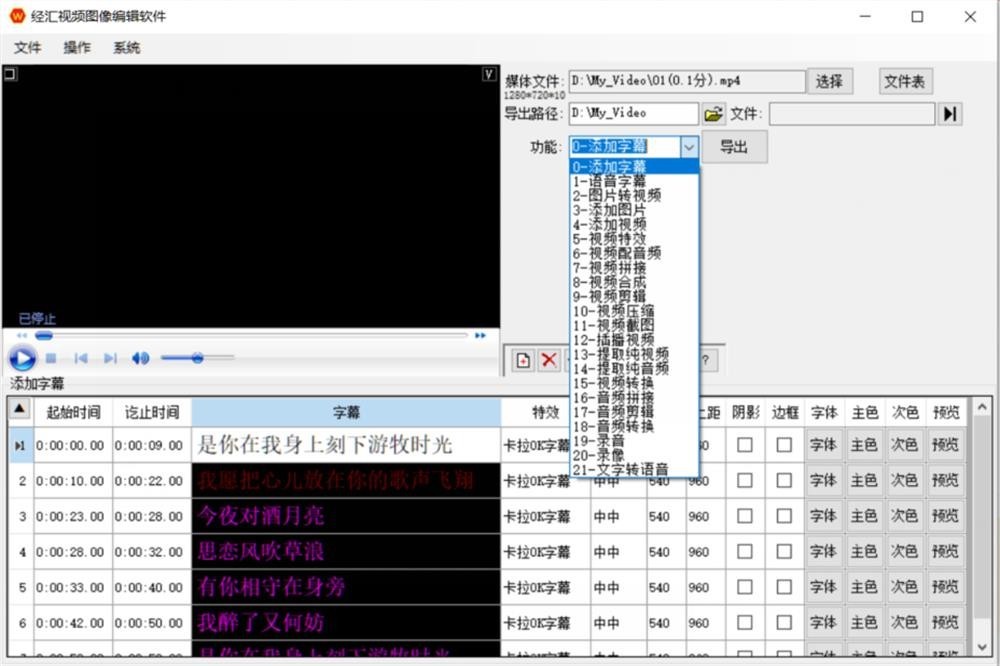Click the Stop playback square icon
The width and height of the screenshot is (1000, 666).
tap(51, 358)
